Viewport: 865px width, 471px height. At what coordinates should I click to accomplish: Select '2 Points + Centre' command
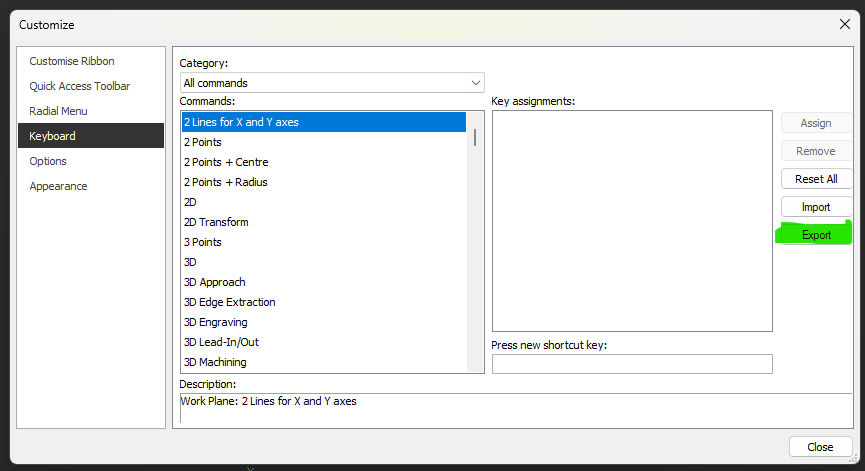(x=226, y=162)
